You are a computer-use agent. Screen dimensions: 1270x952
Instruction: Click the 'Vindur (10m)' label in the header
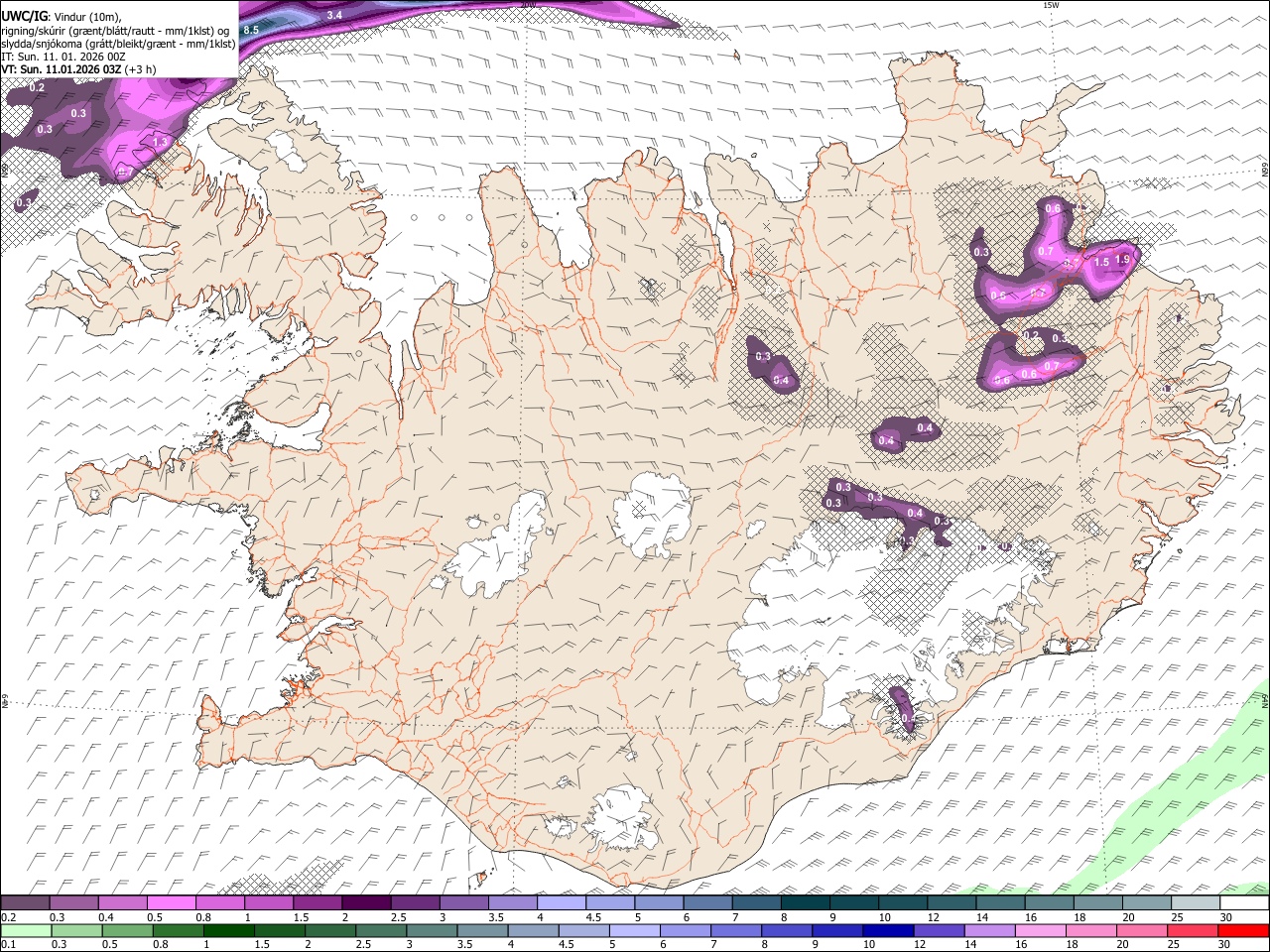tap(87, 16)
